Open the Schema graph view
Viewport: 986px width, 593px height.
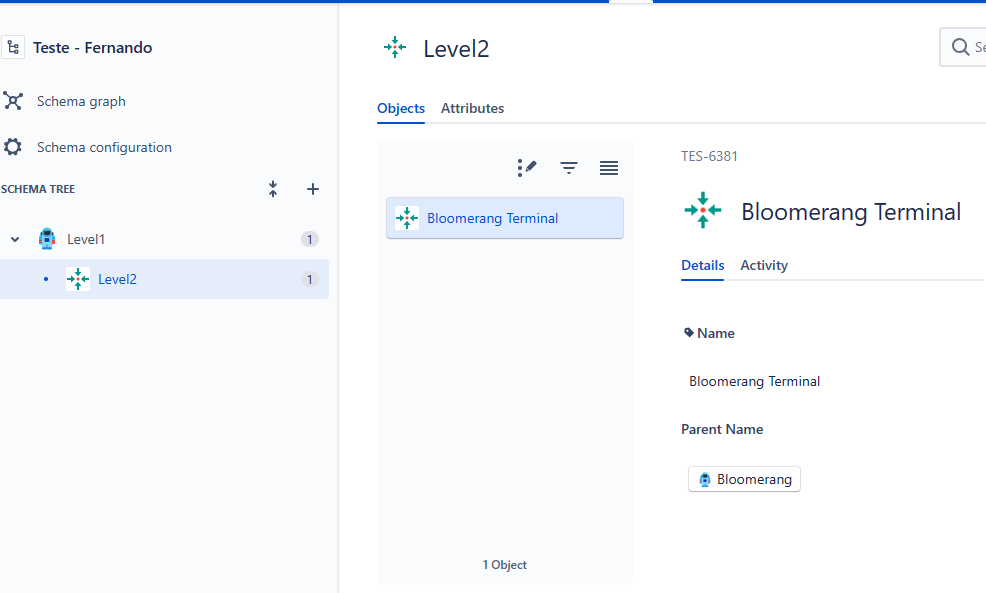81,101
